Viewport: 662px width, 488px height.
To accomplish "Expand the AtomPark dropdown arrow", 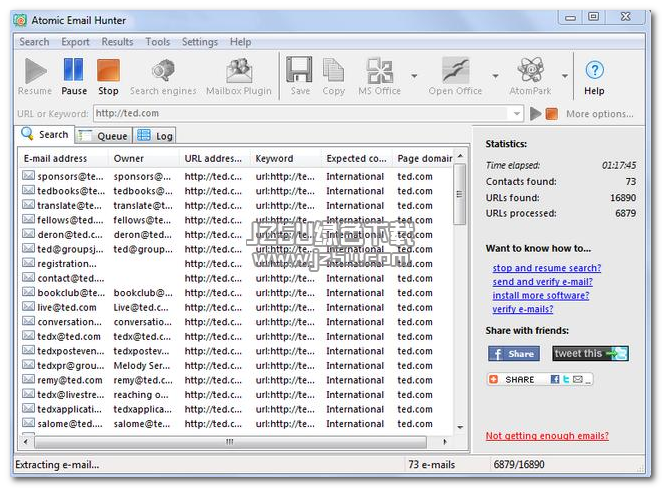I will point(565,76).
